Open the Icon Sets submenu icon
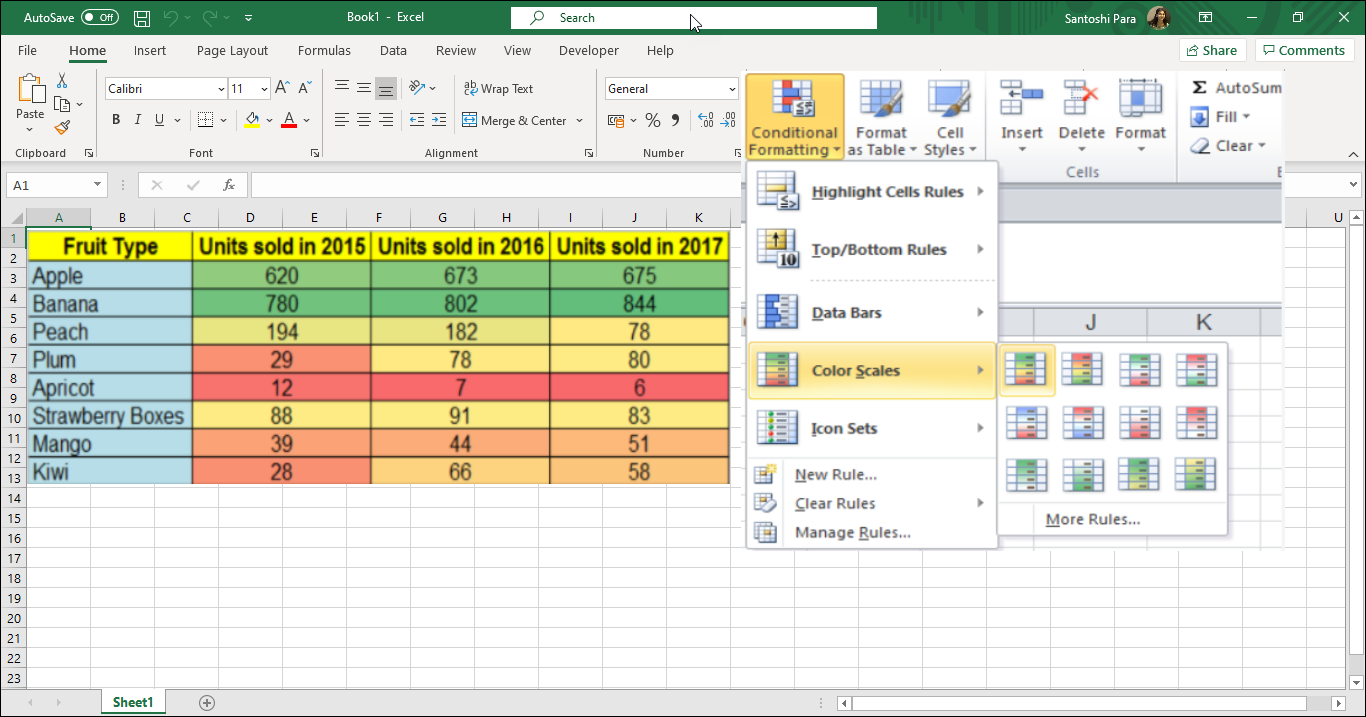This screenshot has height=717, width=1366. click(x=777, y=428)
